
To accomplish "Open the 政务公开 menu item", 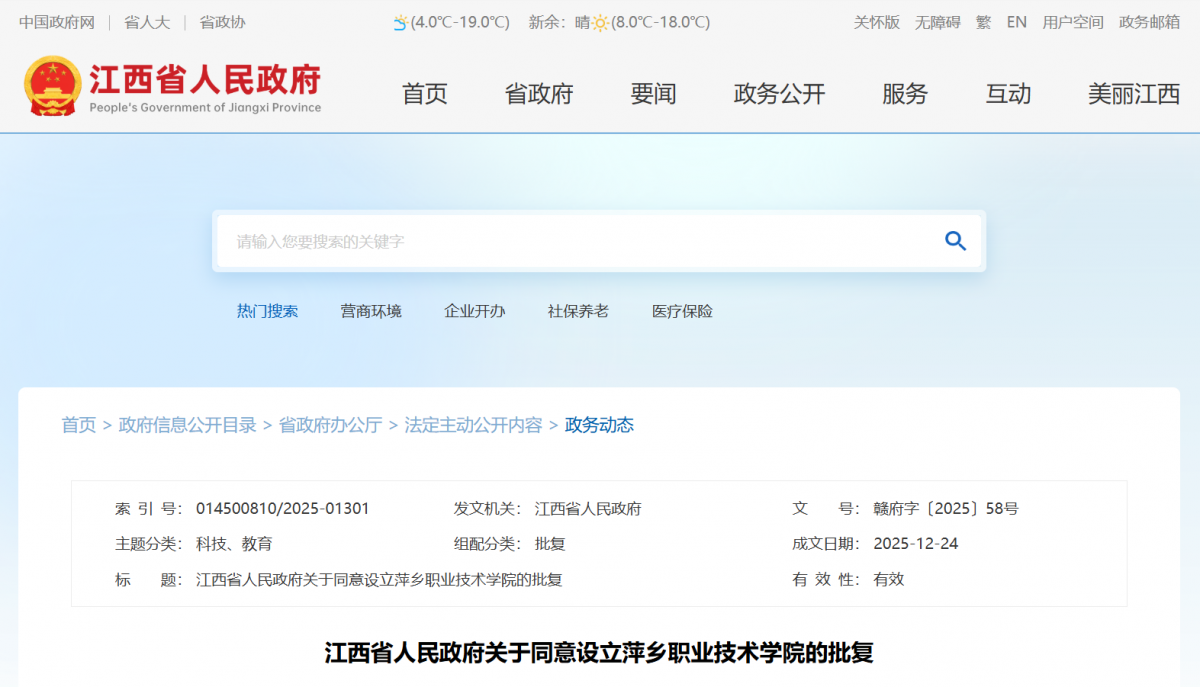I will (x=780, y=94).
